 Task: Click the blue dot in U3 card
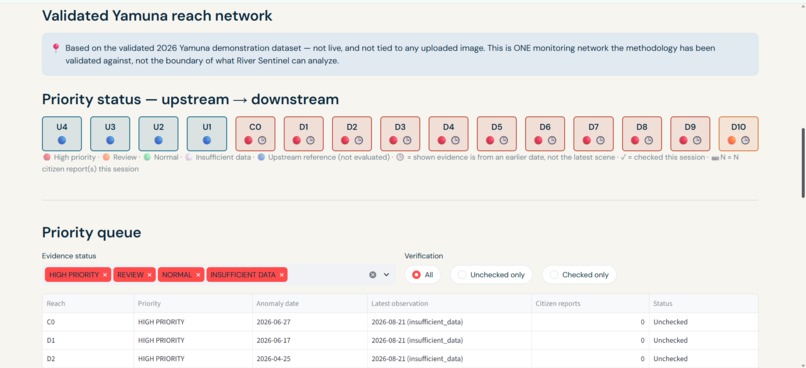pyautogui.click(x=110, y=140)
